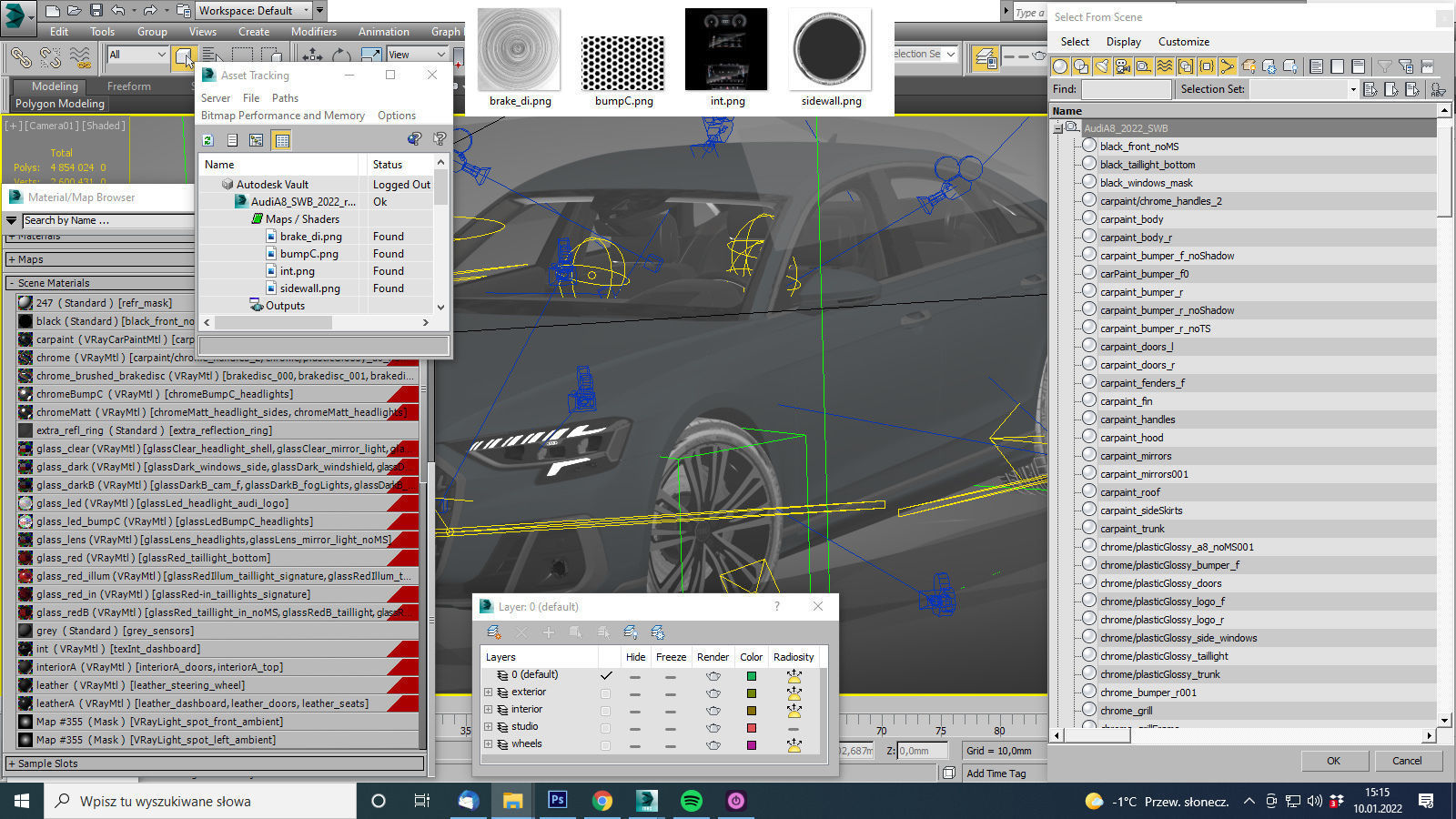Click magenta color swatch of wheels layer
1456x819 pixels.
tap(751, 745)
